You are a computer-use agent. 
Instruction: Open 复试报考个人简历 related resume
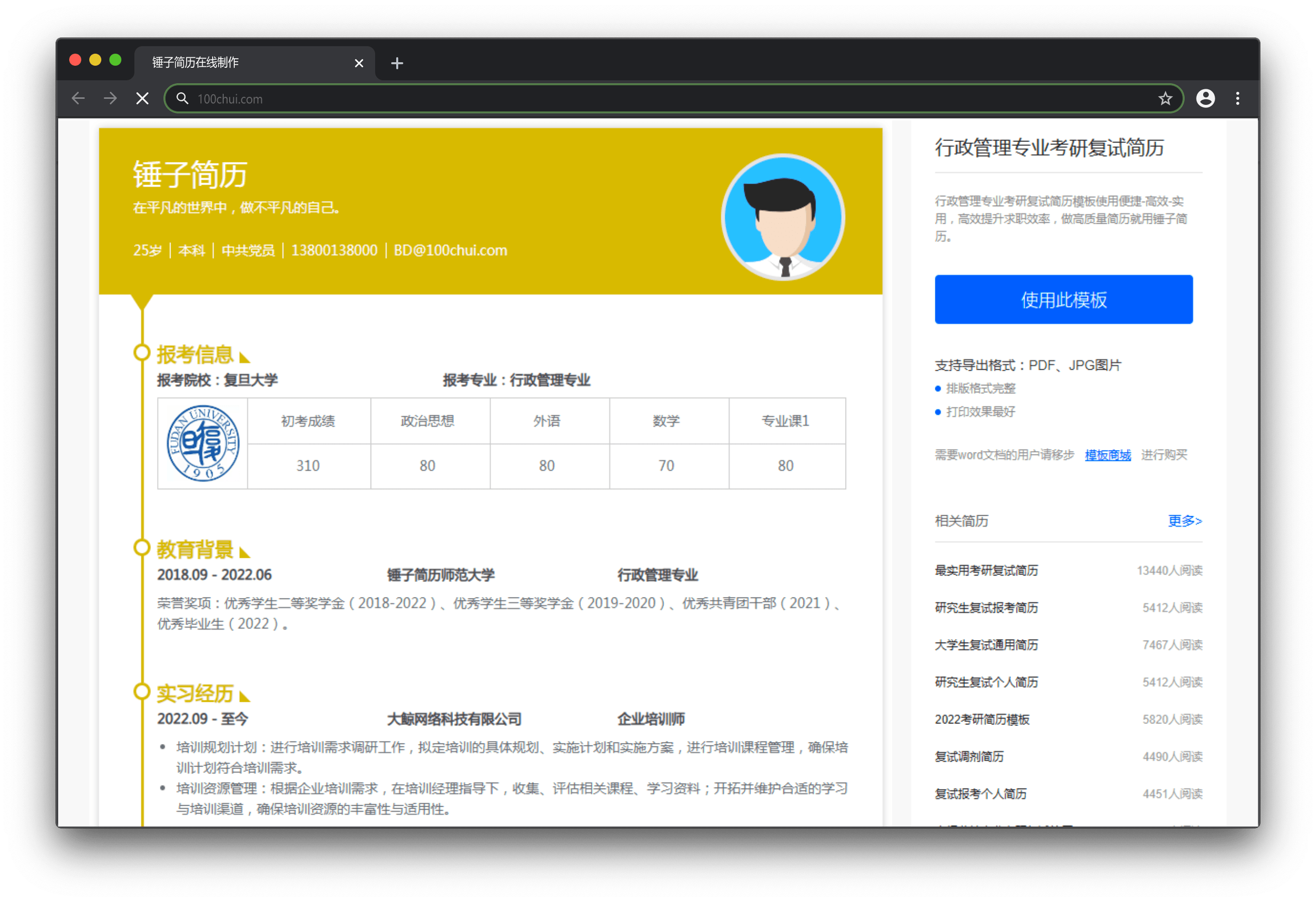(x=981, y=794)
